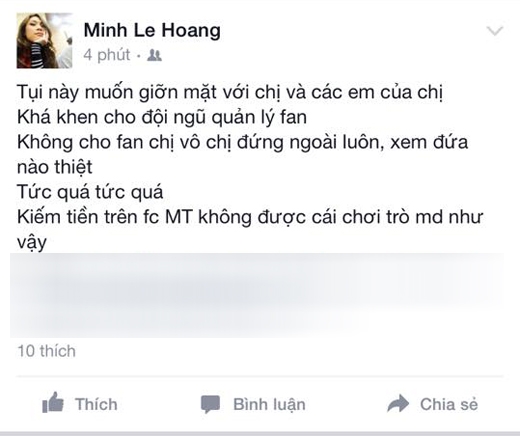
Task: Open the Minh Le Hoang profile name
Action: click(152, 30)
